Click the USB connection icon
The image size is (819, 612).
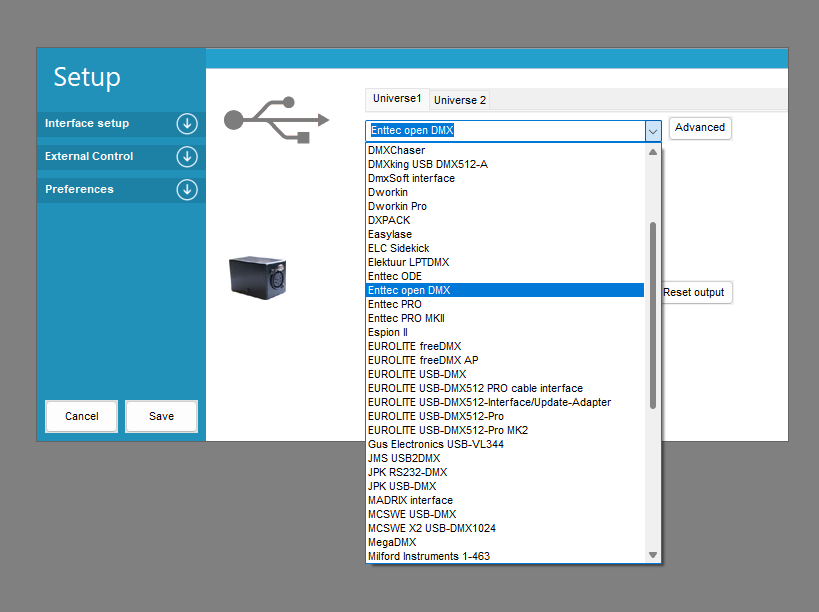[x=276, y=119]
